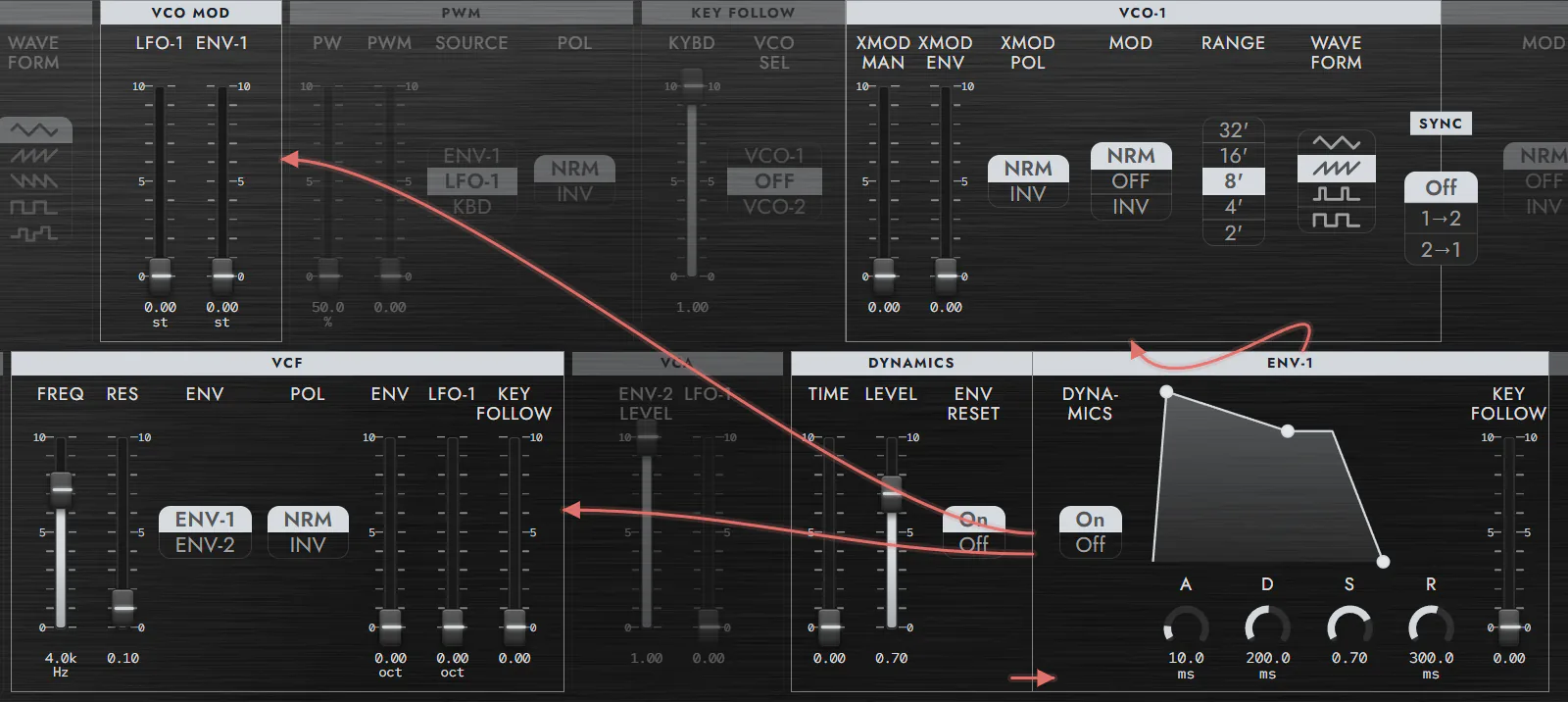This screenshot has height=702, width=1568.
Task: Select the sample-and-hold wave in the LFO waveform list
Action: click(x=35, y=233)
